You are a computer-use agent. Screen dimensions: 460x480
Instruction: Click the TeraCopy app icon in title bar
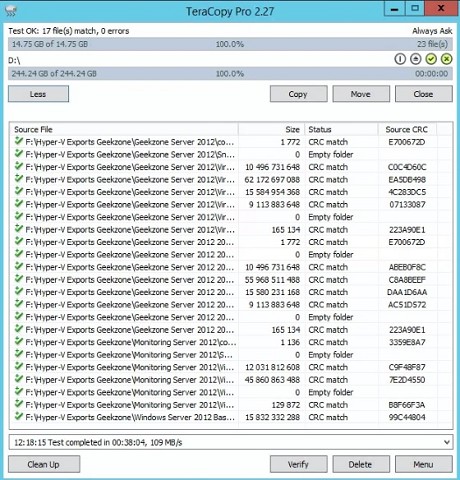point(11,11)
